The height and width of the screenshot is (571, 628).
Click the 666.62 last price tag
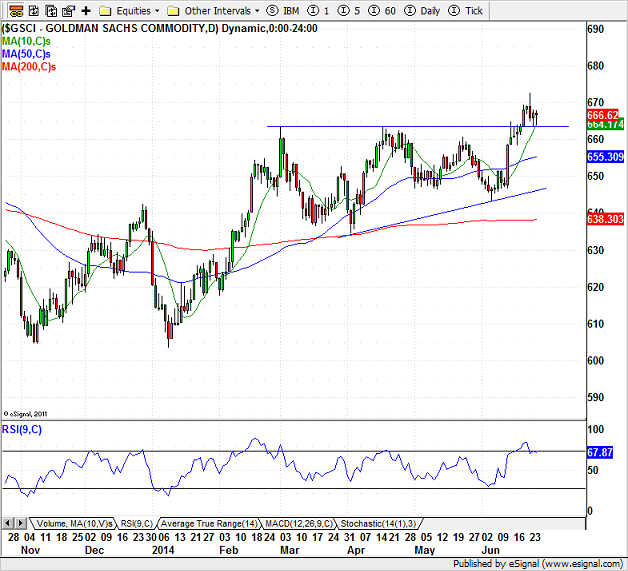click(x=604, y=115)
